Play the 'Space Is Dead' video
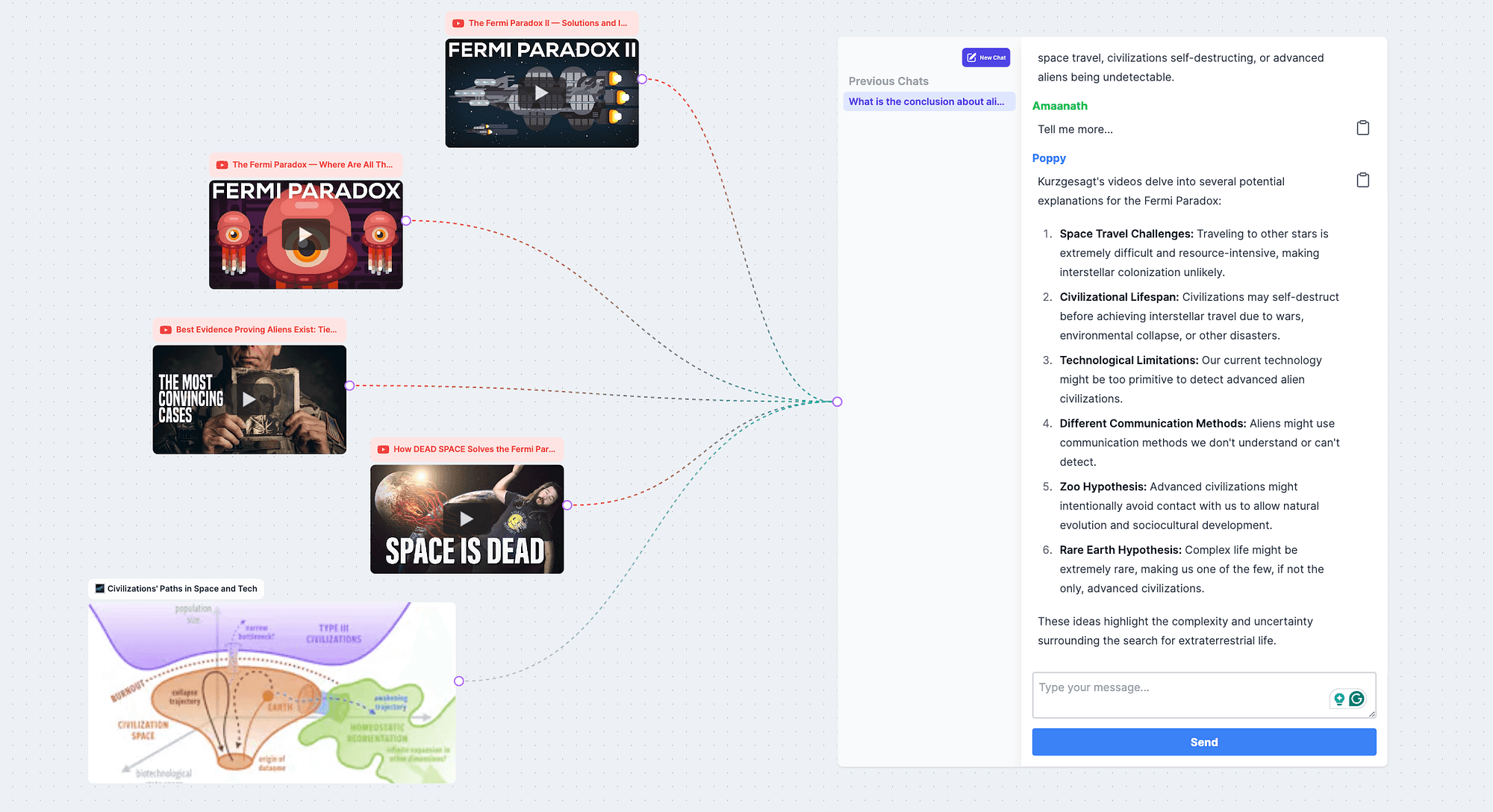Viewport: 1493px width, 812px height. click(467, 519)
